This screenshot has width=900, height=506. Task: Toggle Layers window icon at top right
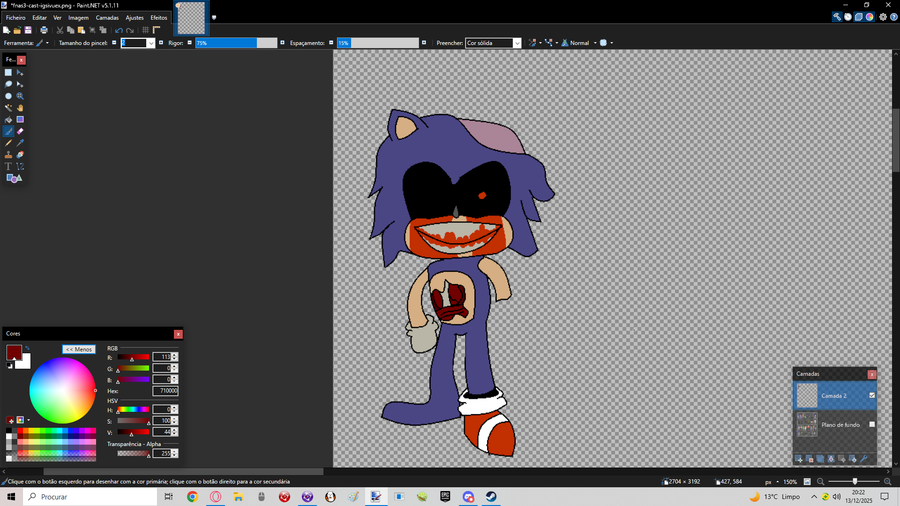[x=859, y=17]
